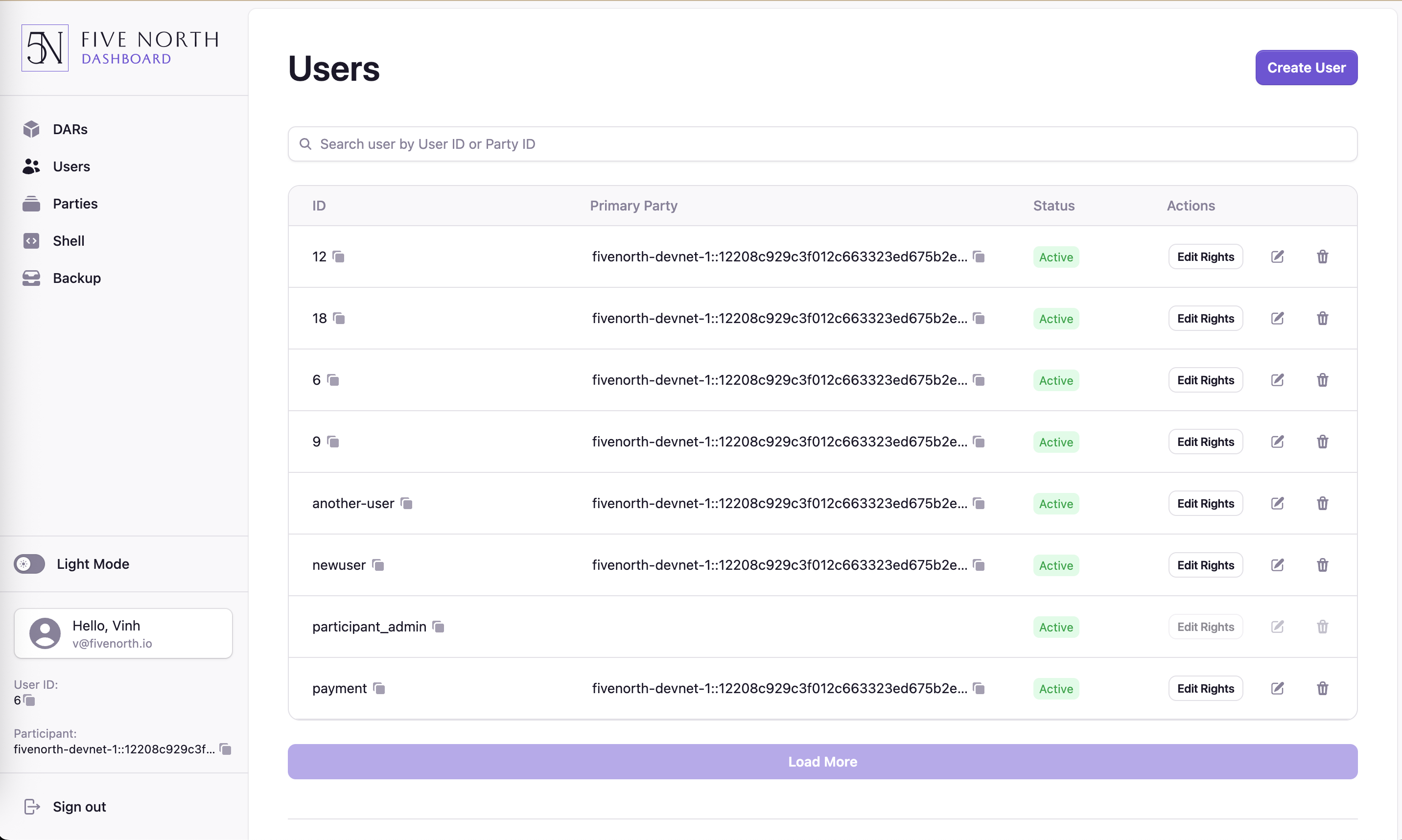This screenshot has width=1402, height=840.
Task: Delete the payment user
Action: click(1322, 688)
